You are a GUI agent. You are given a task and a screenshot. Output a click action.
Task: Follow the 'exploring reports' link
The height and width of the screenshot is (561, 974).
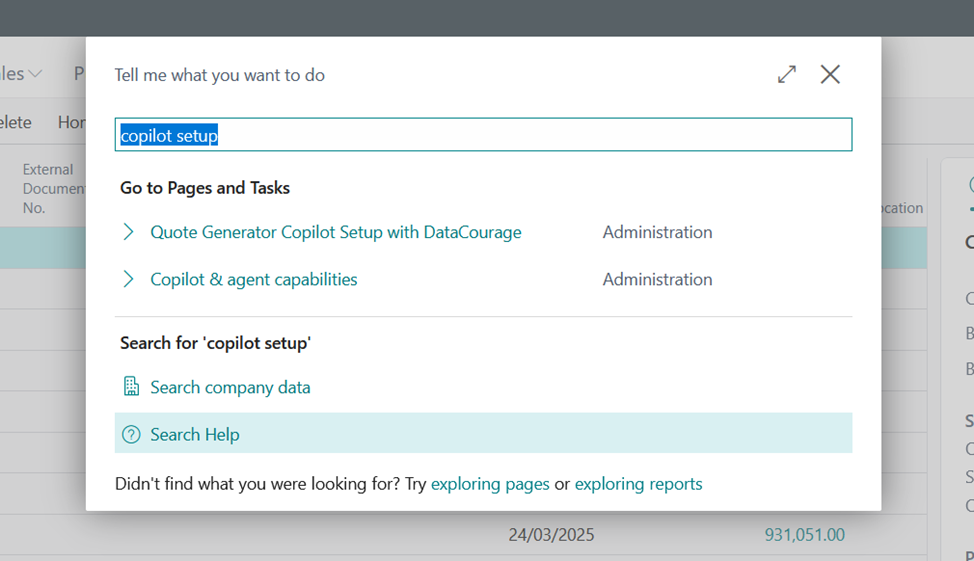pyautogui.click(x=638, y=484)
